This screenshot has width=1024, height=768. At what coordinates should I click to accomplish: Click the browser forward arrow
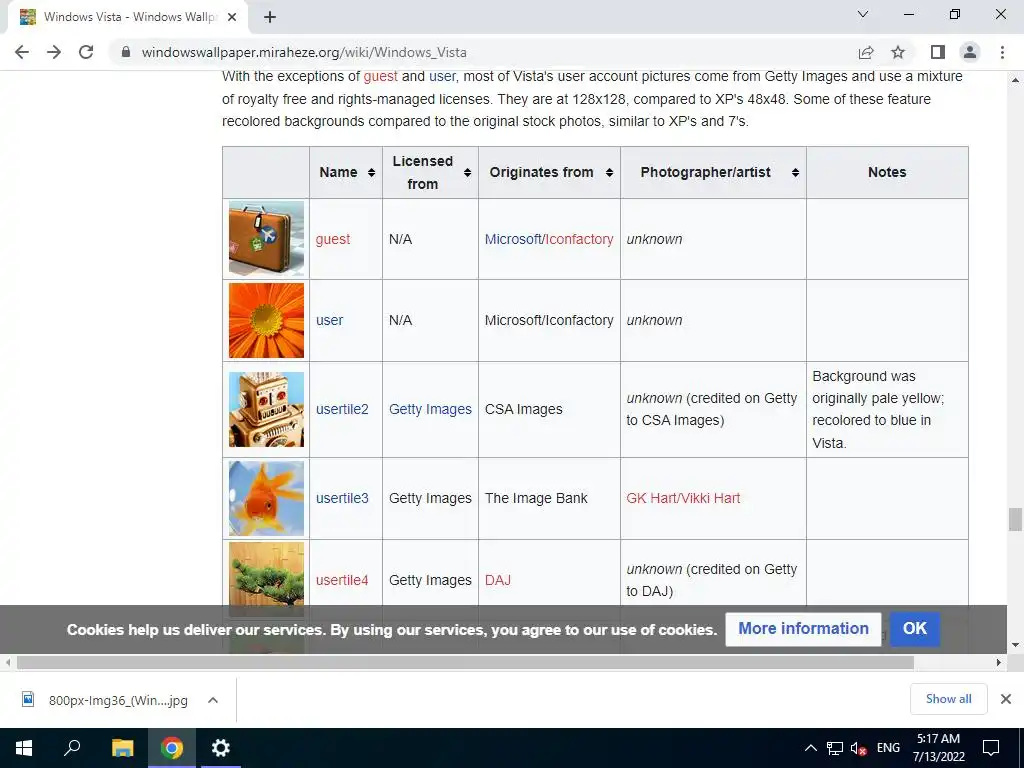point(54,52)
